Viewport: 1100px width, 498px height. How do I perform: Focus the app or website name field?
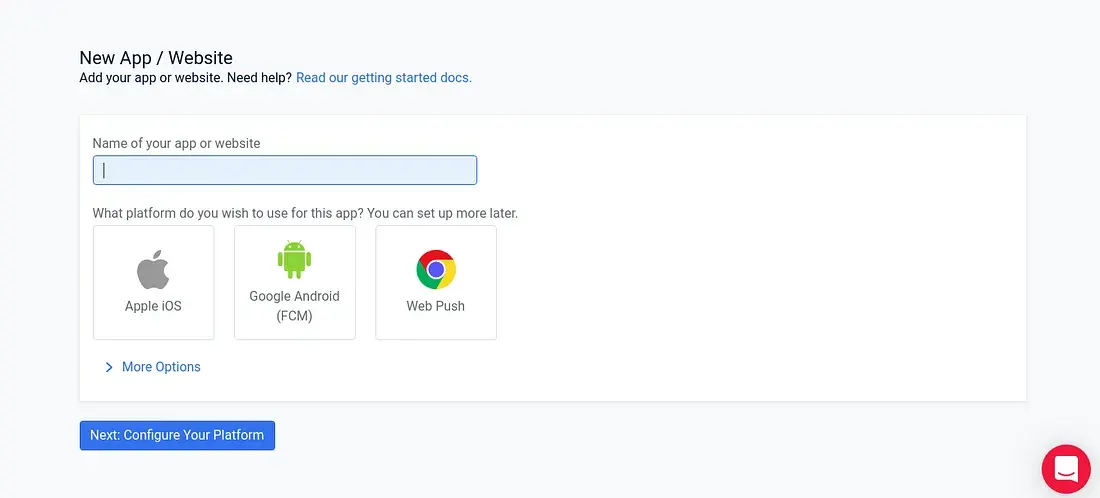coord(285,170)
